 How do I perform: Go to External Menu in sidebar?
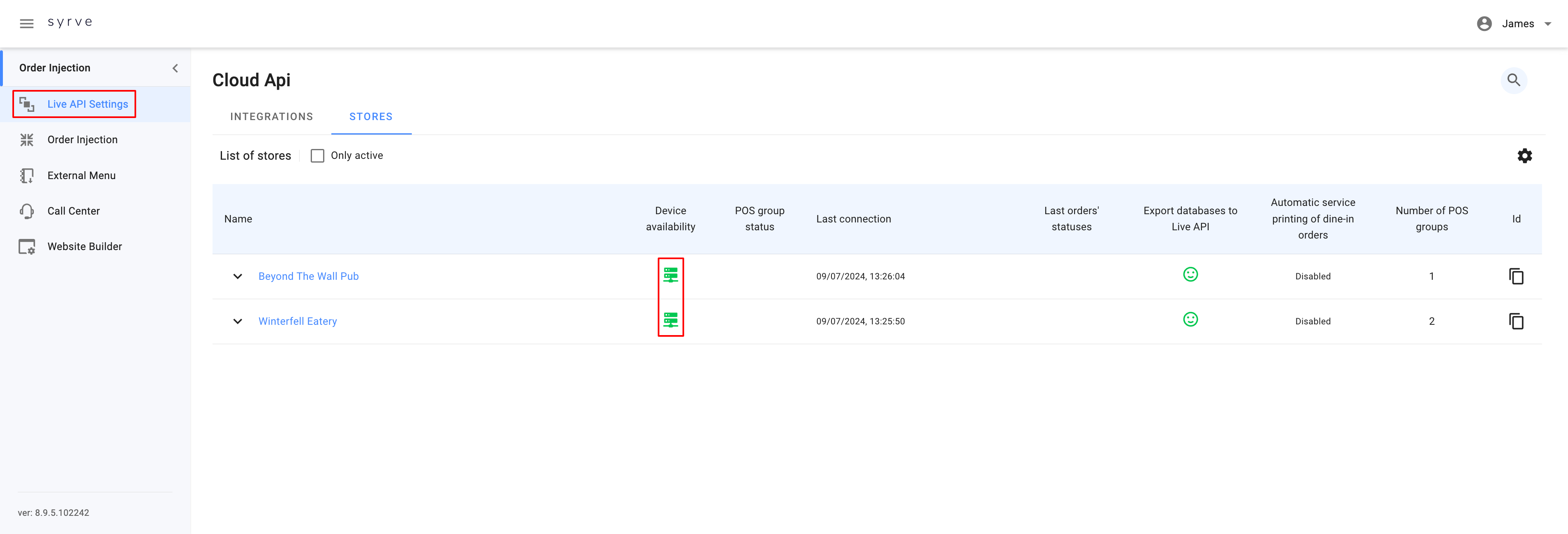[x=81, y=175]
